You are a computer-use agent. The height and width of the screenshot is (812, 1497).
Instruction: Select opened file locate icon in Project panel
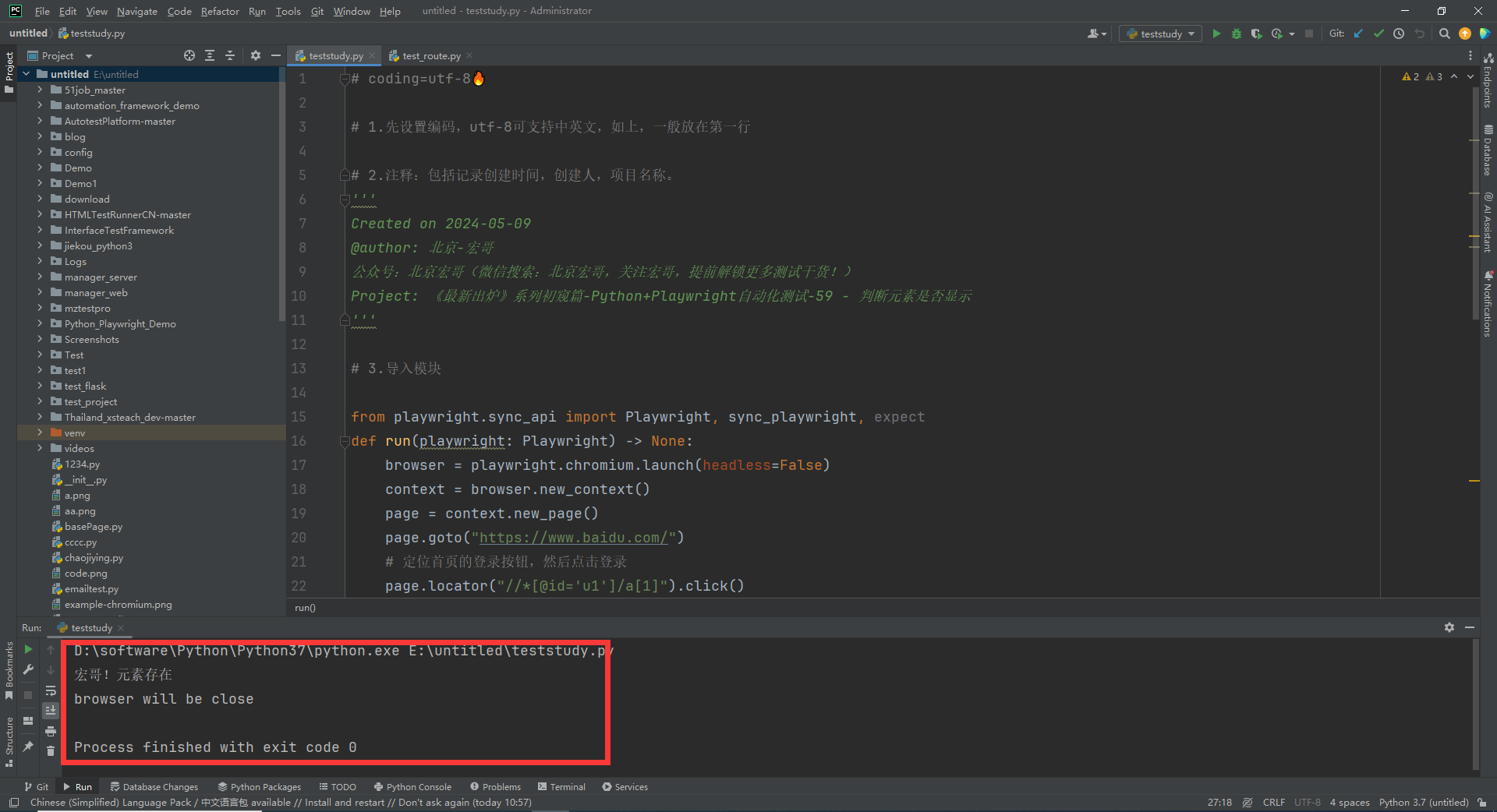pos(189,55)
